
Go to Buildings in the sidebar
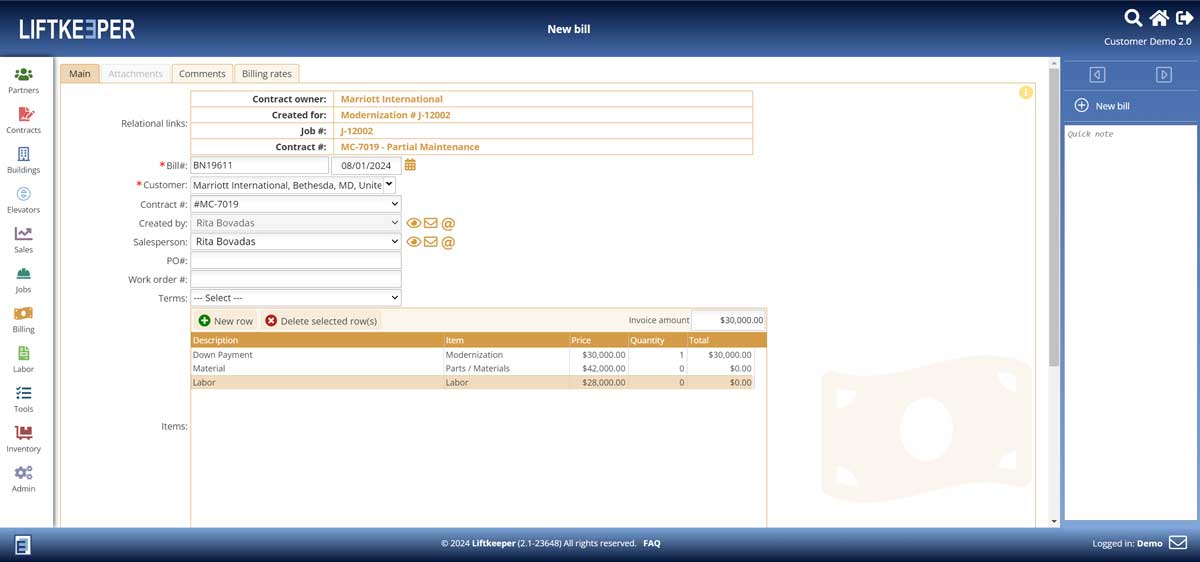(23, 155)
